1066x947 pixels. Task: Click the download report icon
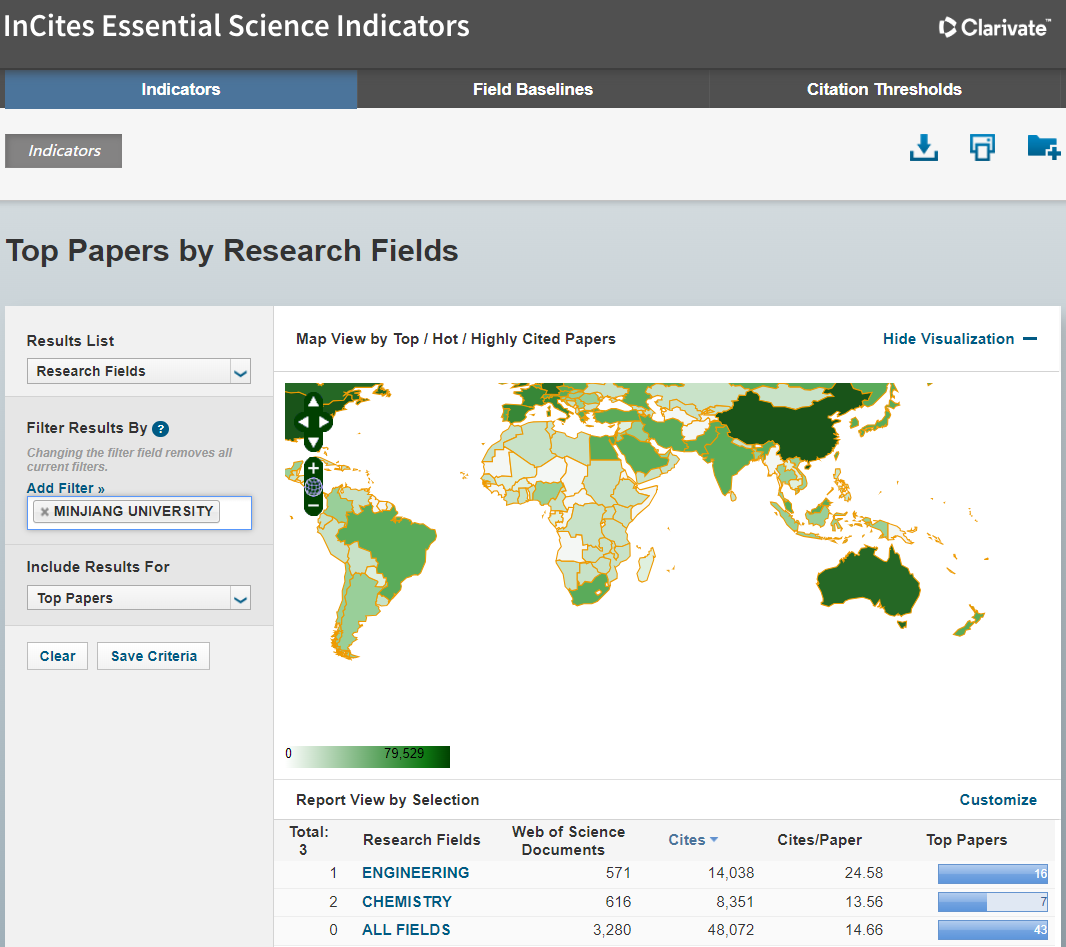point(923,148)
